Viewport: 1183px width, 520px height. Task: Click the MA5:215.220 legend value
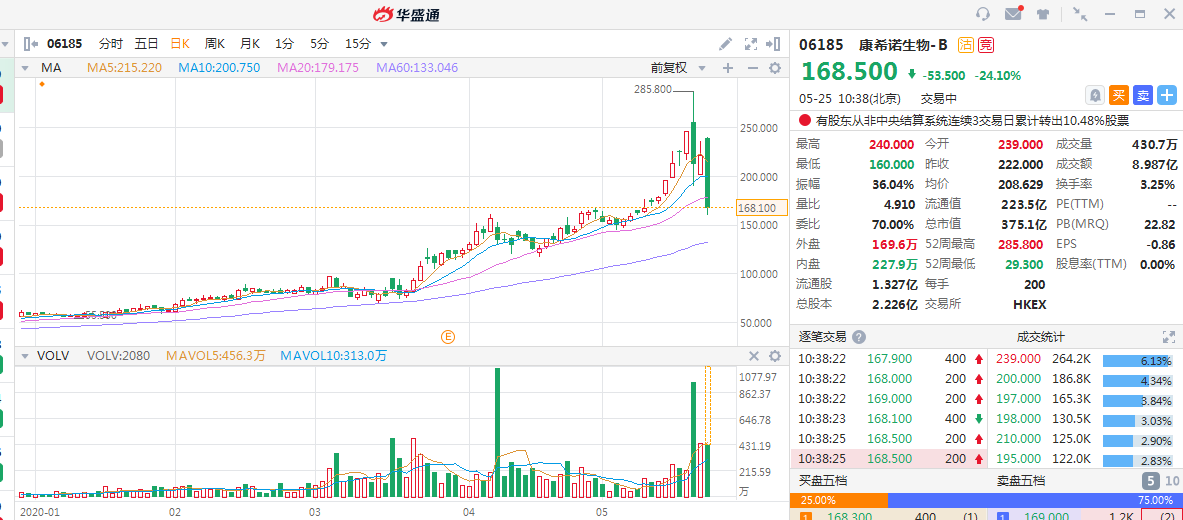point(124,68)
